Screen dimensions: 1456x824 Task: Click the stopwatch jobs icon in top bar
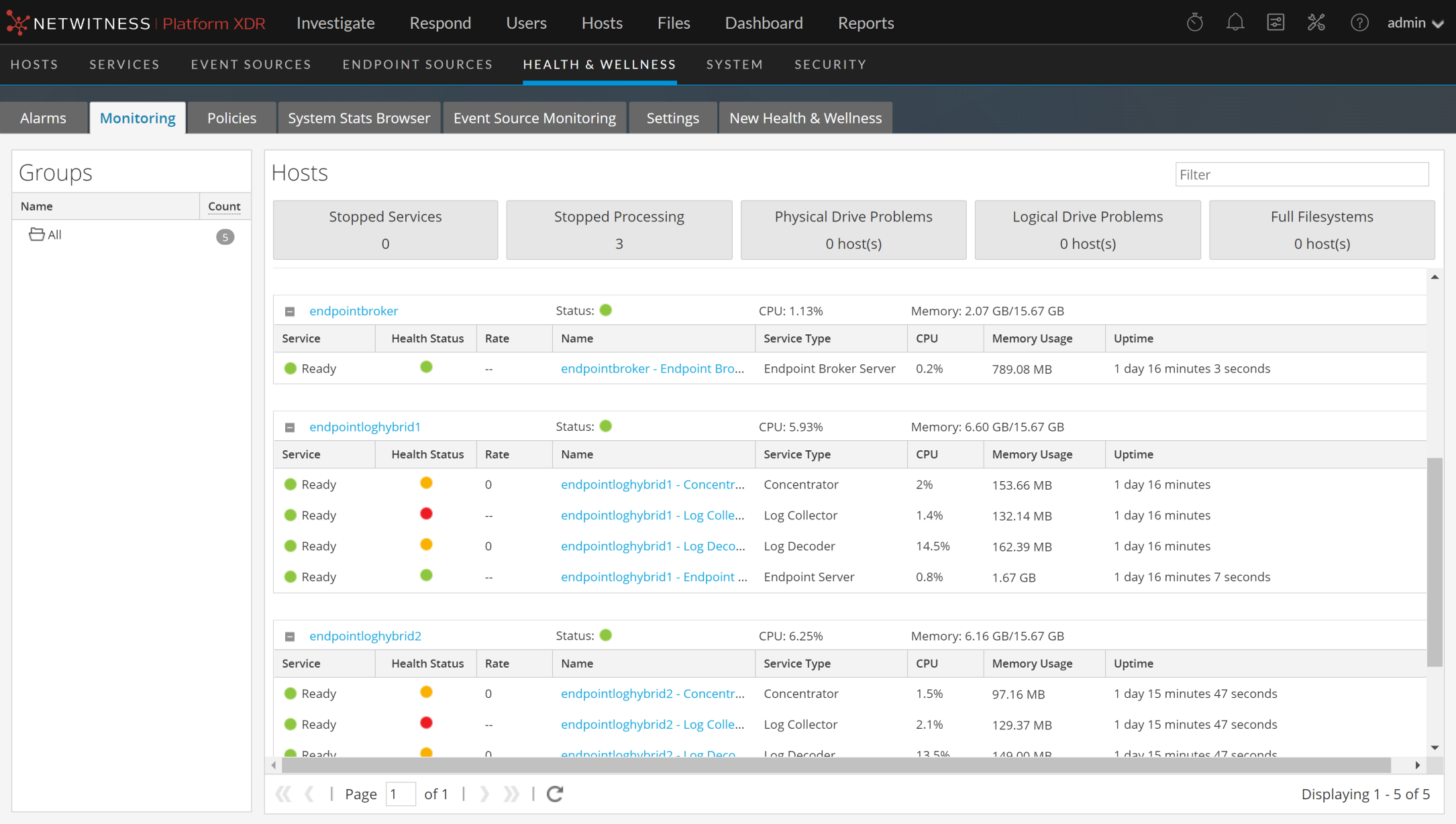point(1194,23)
